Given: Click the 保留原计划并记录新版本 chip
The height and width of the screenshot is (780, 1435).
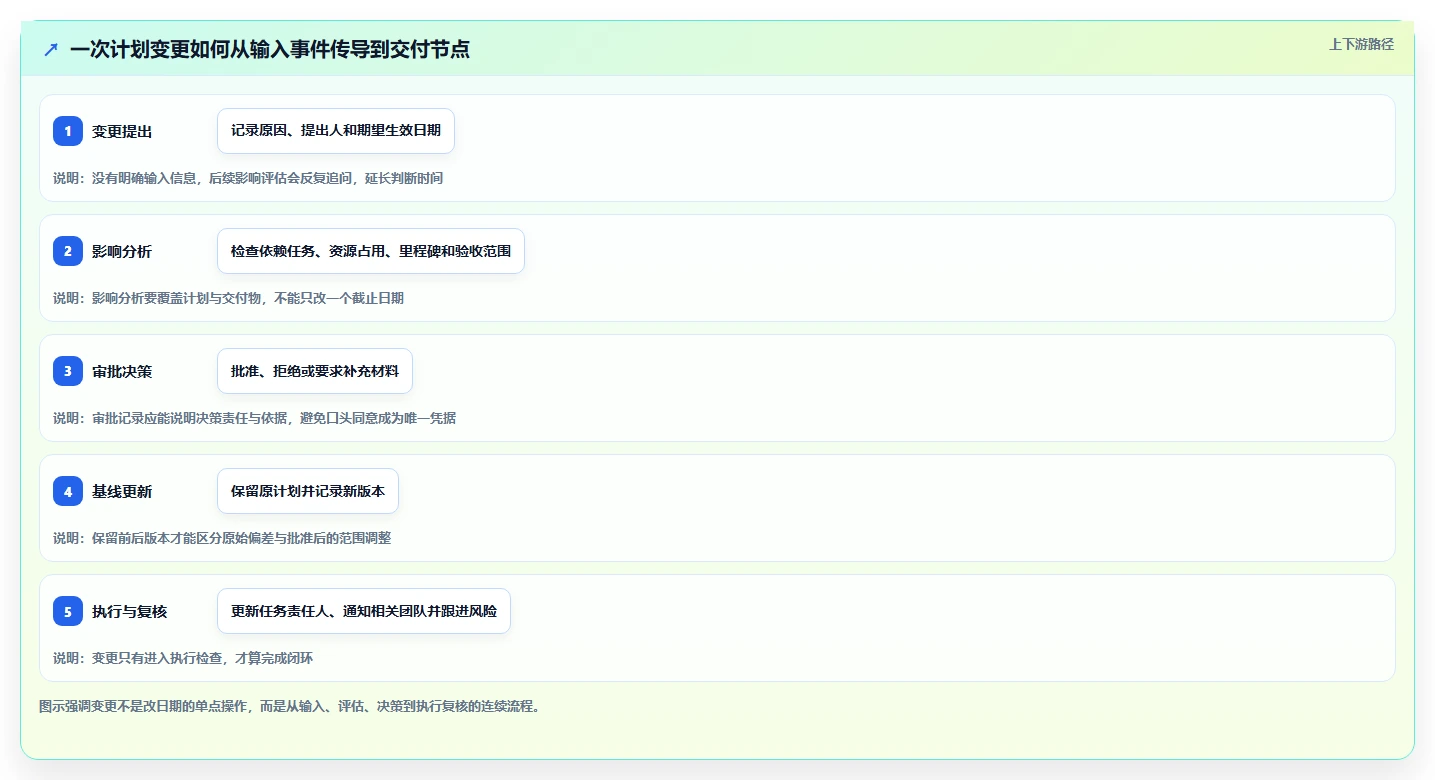Looking at the screenshot, I should pyautogui.click(x=308, y=491).
